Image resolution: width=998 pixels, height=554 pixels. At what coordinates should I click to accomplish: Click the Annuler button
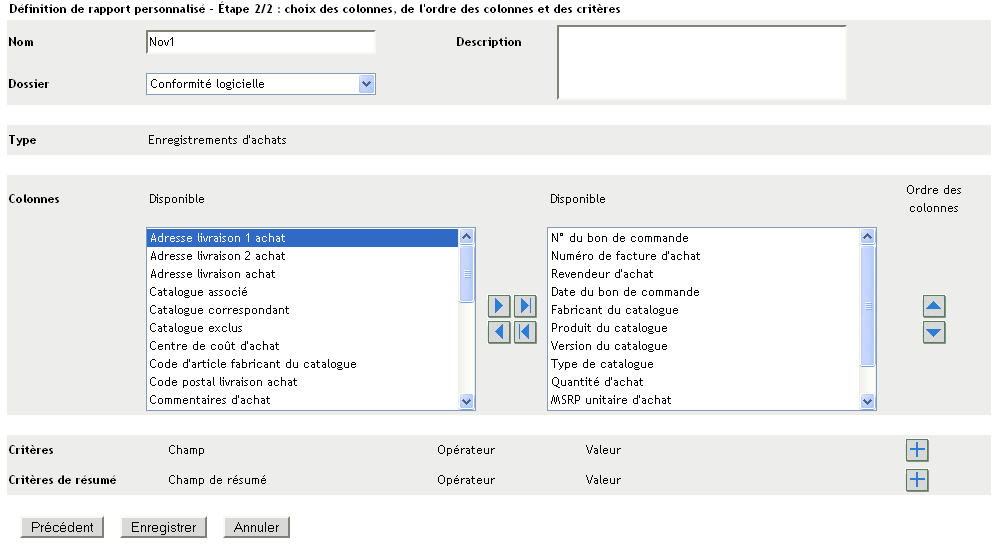[257, 527]
